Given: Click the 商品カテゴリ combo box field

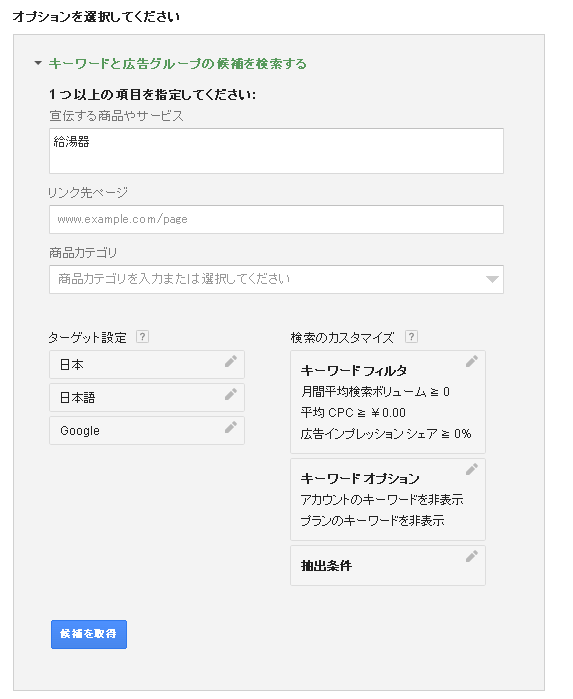Looking at the screenshot, I should [276, 280].
